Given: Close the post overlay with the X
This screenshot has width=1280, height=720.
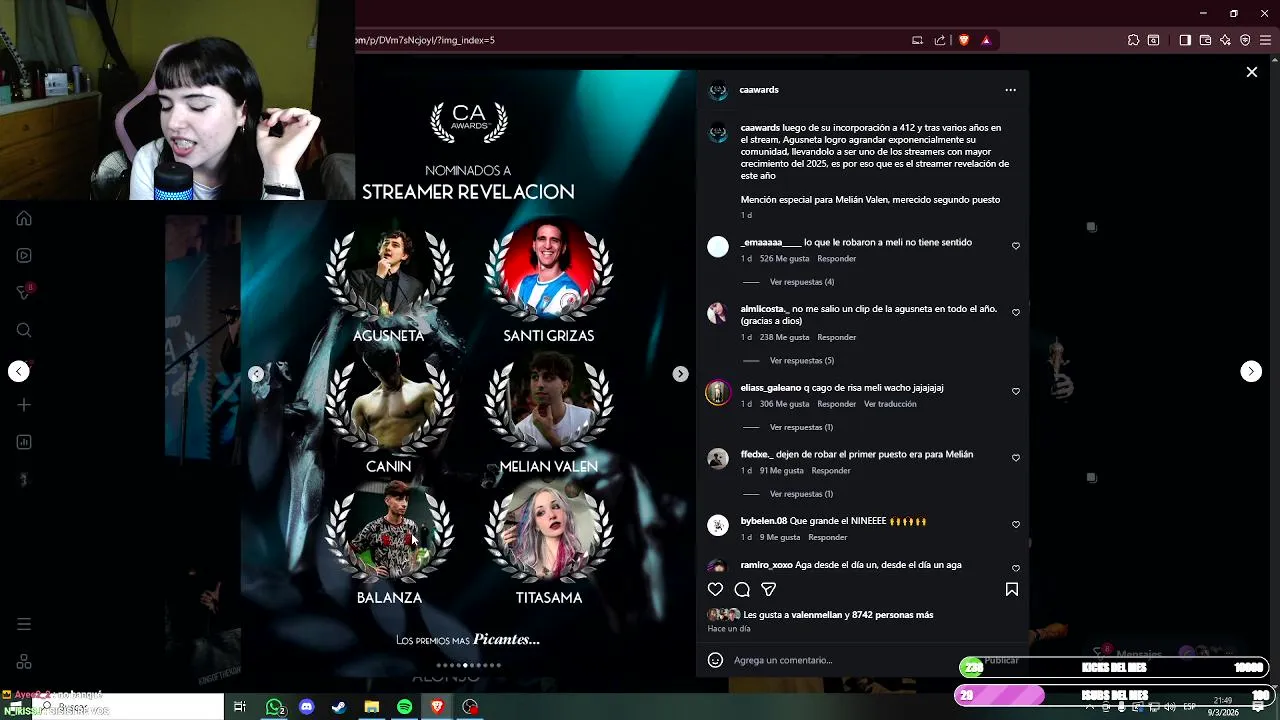Looking at the screenshot, I should (x=1251, y=72).
